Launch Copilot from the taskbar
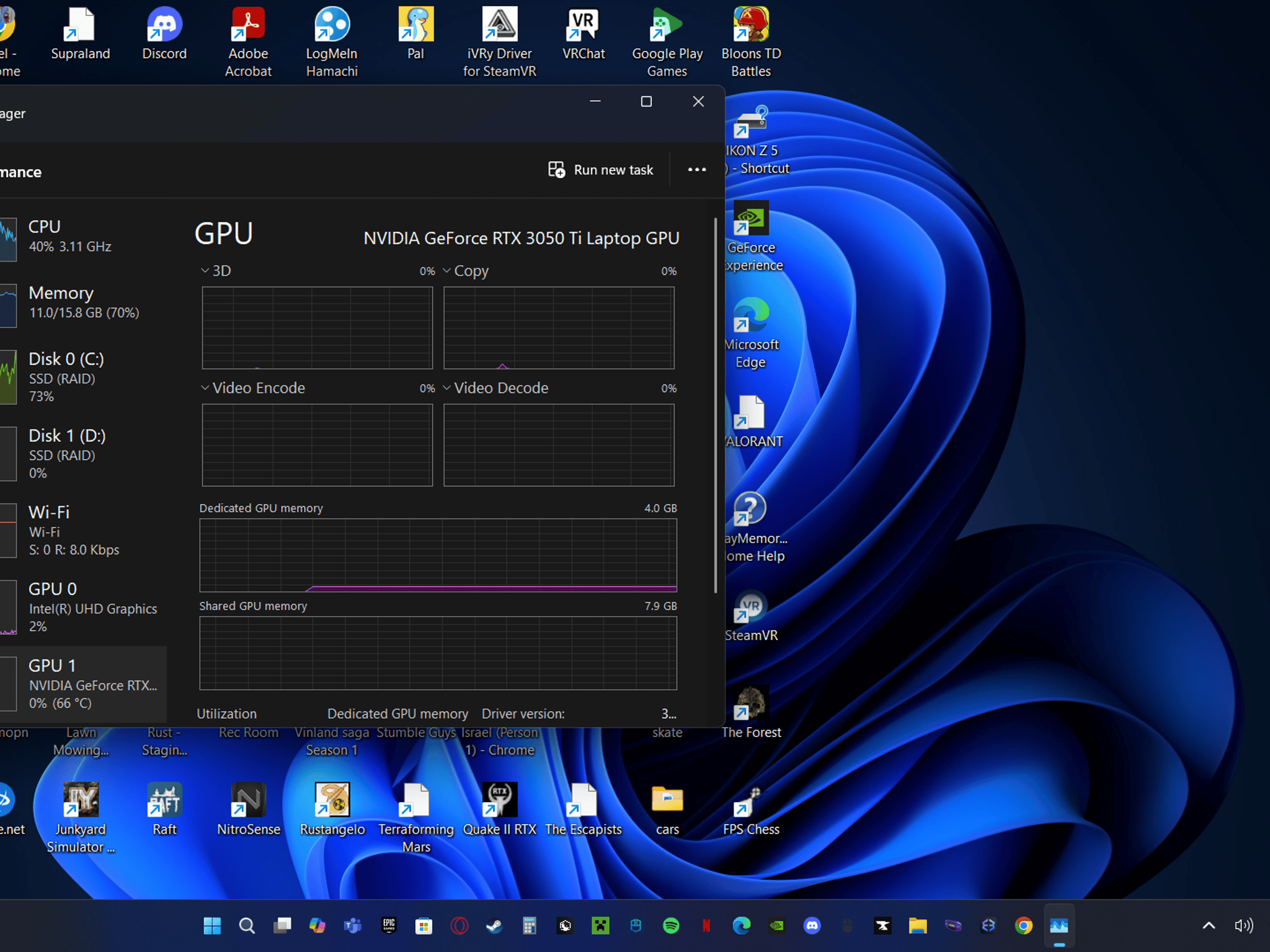This screenshot has height=952, width=1270. pos(317,925)
